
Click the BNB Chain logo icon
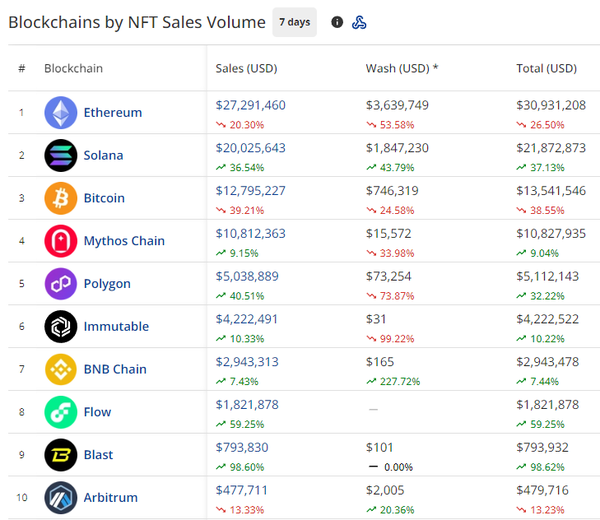60,369
